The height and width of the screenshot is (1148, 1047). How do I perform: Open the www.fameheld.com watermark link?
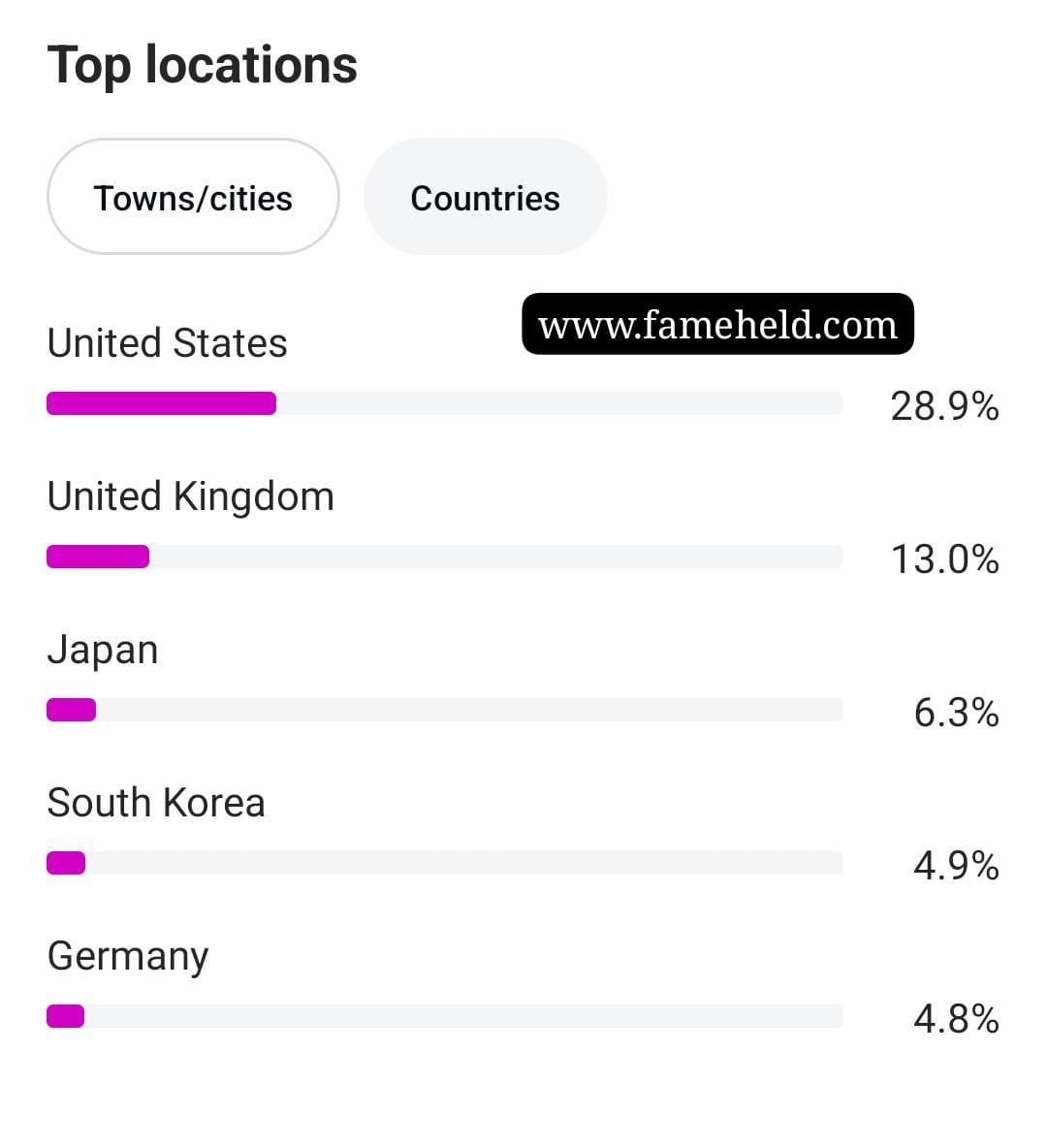[x=717, y=324]
